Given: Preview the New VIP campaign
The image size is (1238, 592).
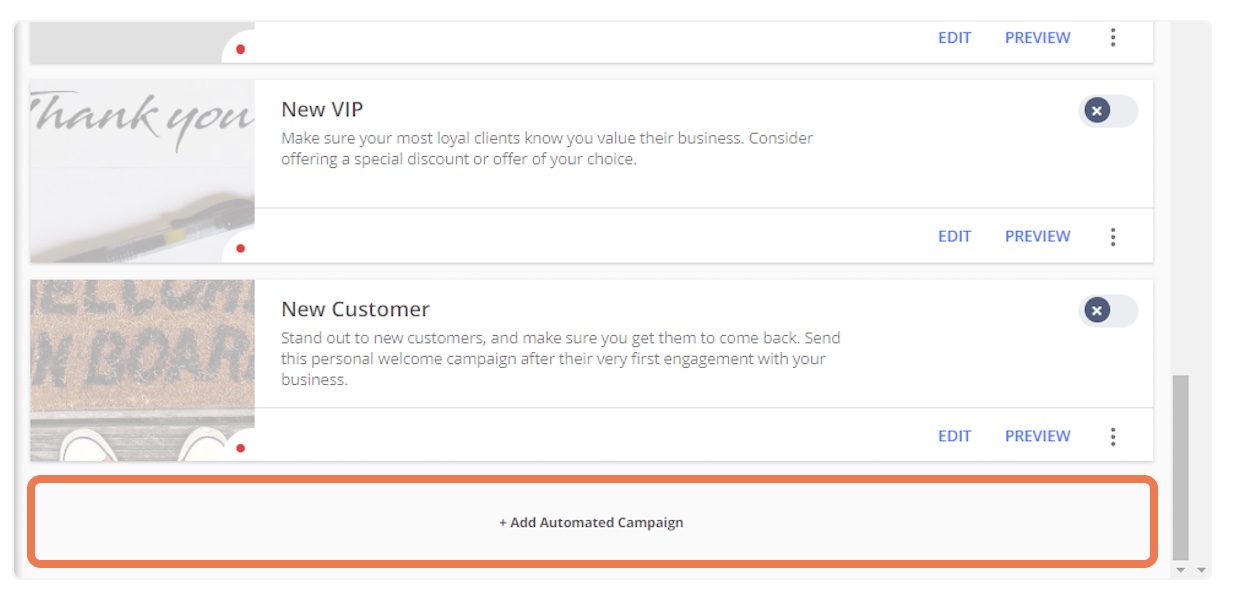Looking at the screenshot, I should pyautogui.click(x=1037, y=237).
